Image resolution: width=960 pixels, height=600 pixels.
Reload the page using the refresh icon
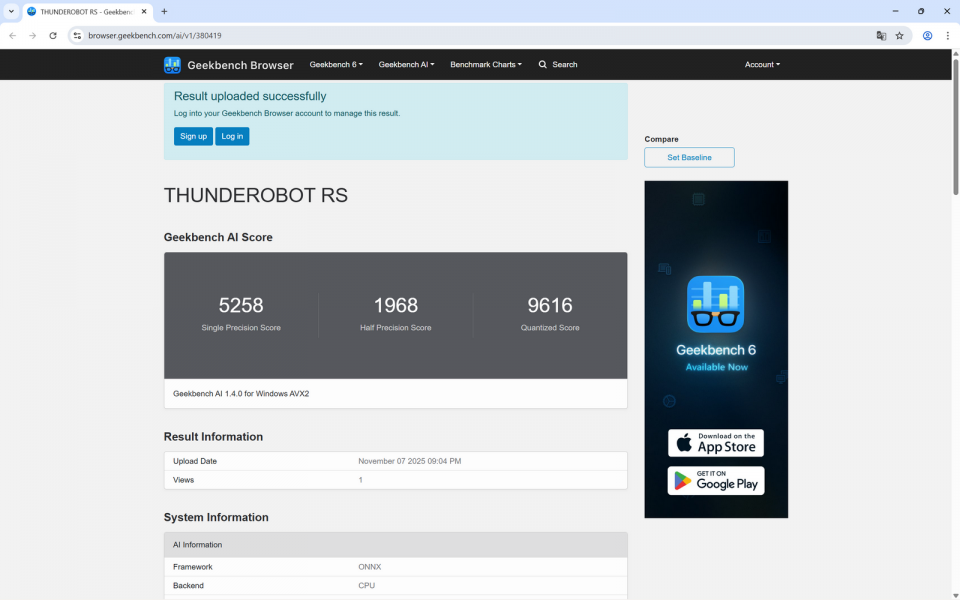coord(52,34)
